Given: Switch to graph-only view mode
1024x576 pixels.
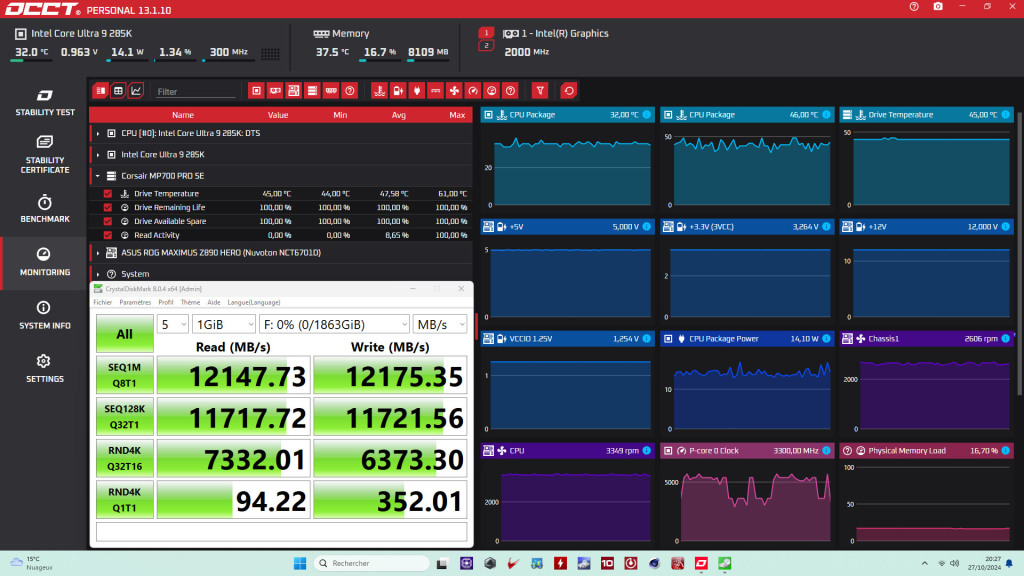Looking at the screenshot, I should point(136,91).
